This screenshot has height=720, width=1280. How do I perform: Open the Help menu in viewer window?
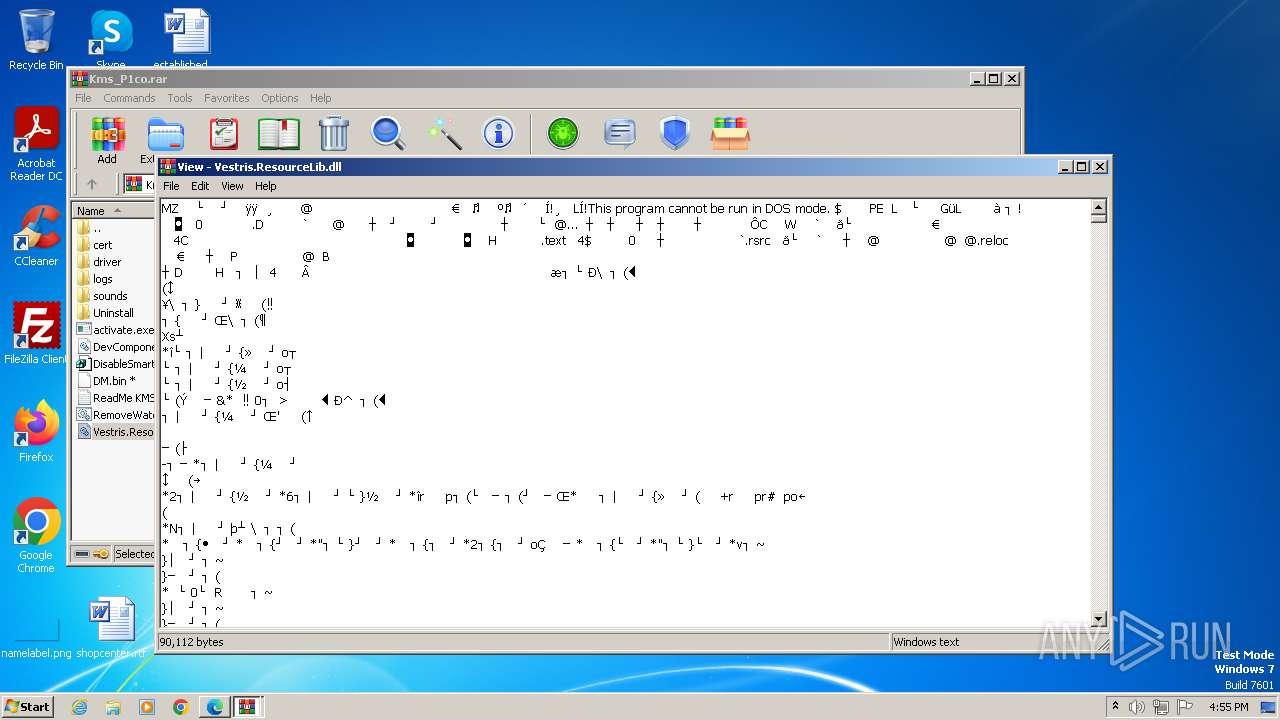(x=265, y=186)
